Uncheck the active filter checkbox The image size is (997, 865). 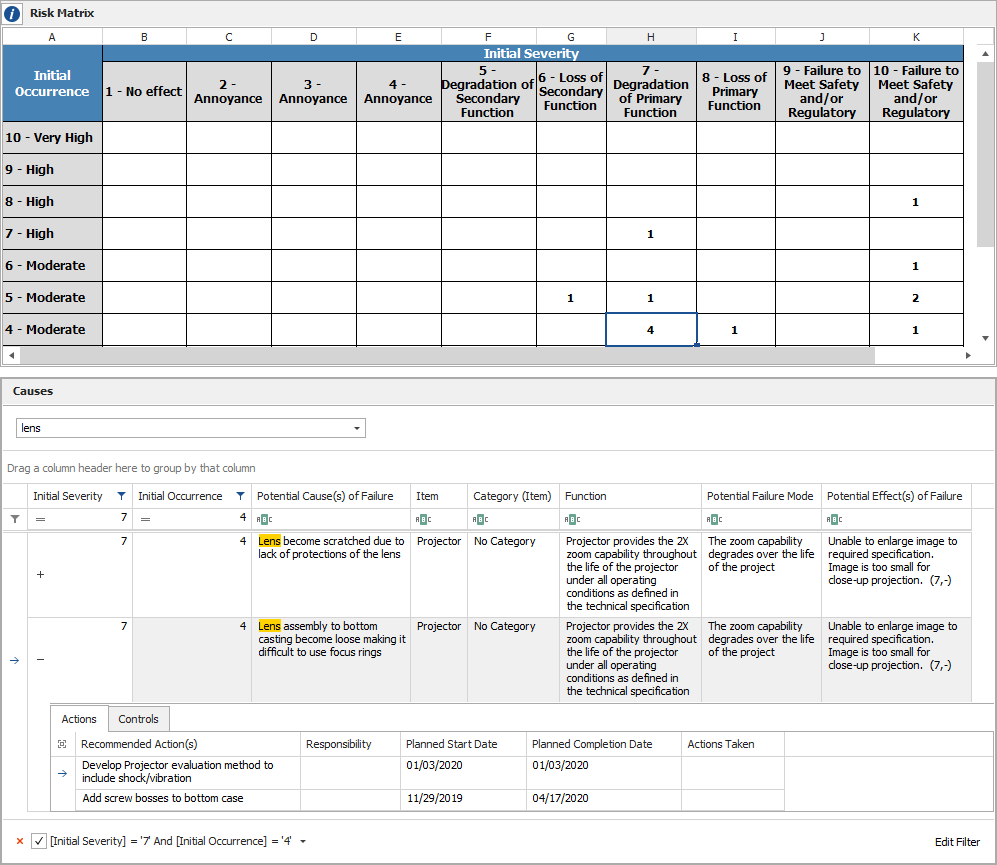pos(38,842)
